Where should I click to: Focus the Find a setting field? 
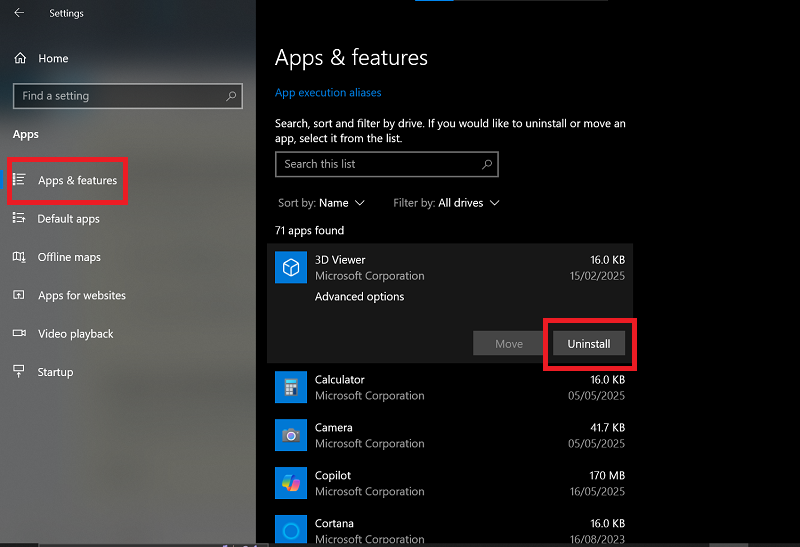coord(128,96)
